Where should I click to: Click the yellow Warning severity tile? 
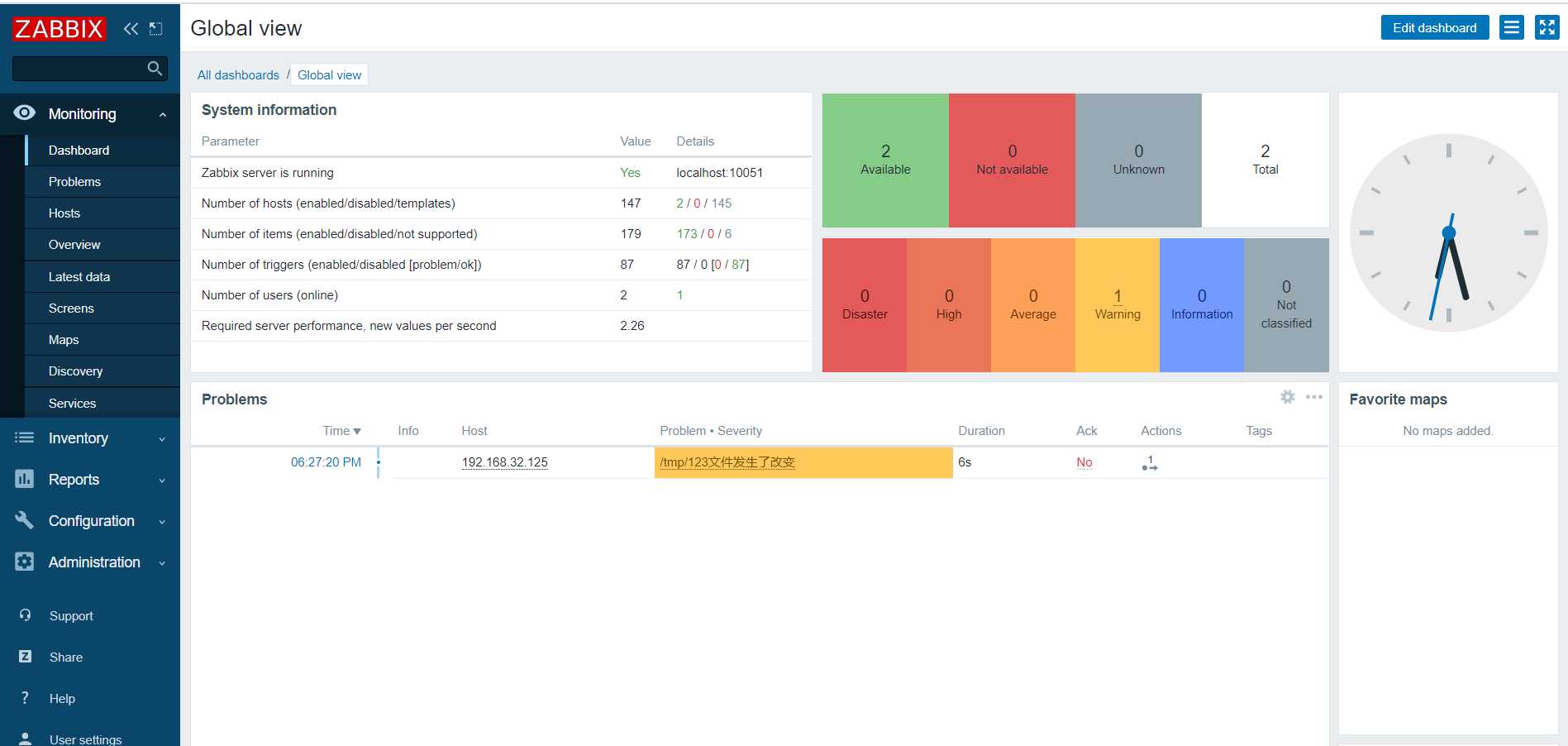pyautogui.click(x=1118, y=305)
